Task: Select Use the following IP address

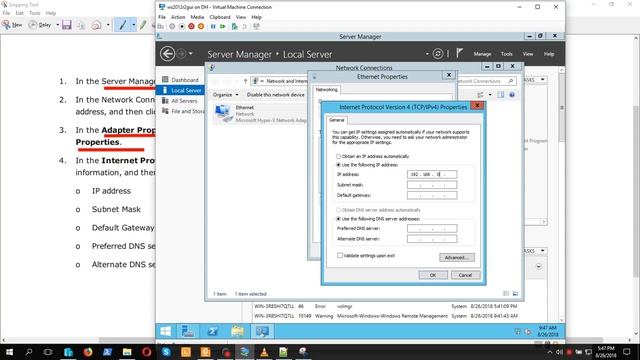Action: point(338,165)
